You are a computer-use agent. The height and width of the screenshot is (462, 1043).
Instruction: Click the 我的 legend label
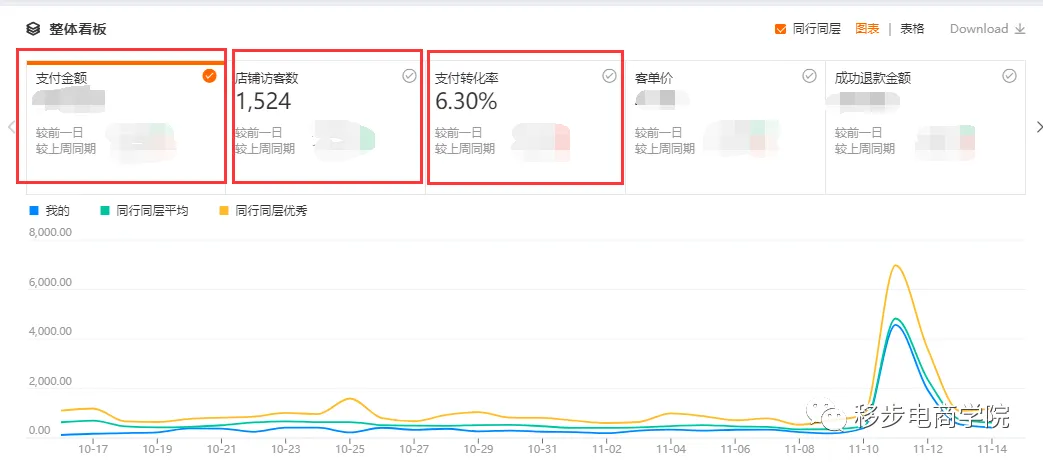[58, 211]
